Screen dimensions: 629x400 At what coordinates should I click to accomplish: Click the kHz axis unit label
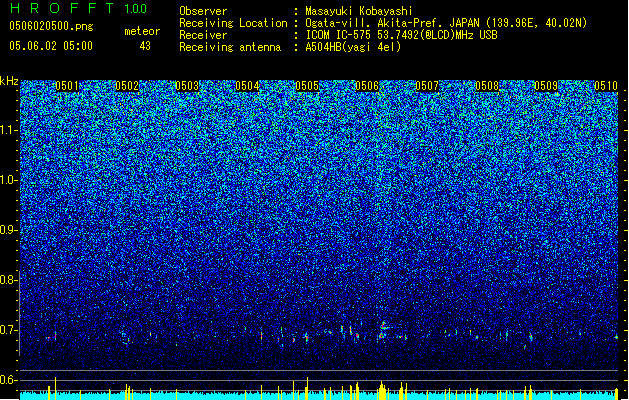pos(9,81)
